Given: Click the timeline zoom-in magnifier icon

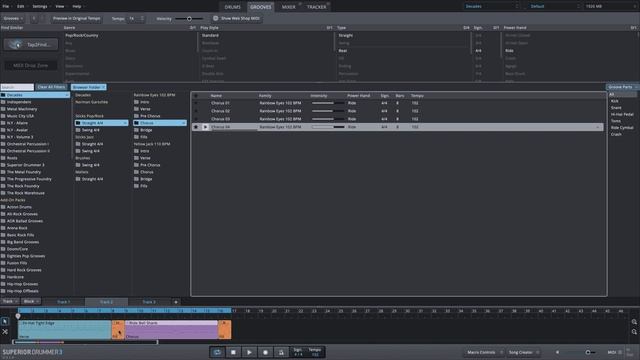Looking at the screenshot, I should (x=634, y=322).
